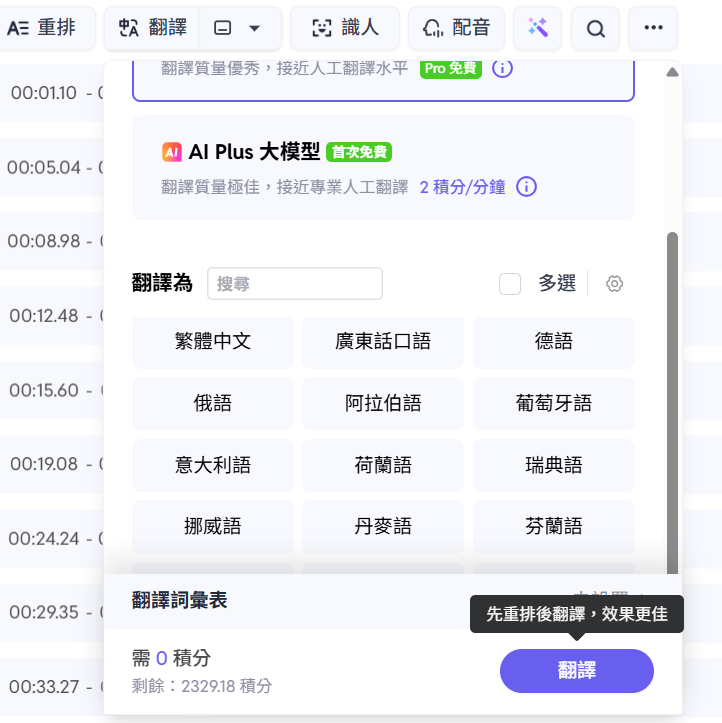Click the 剩餘：2329.18 積分 balance text
722x723 pixels.
point(202,686)
